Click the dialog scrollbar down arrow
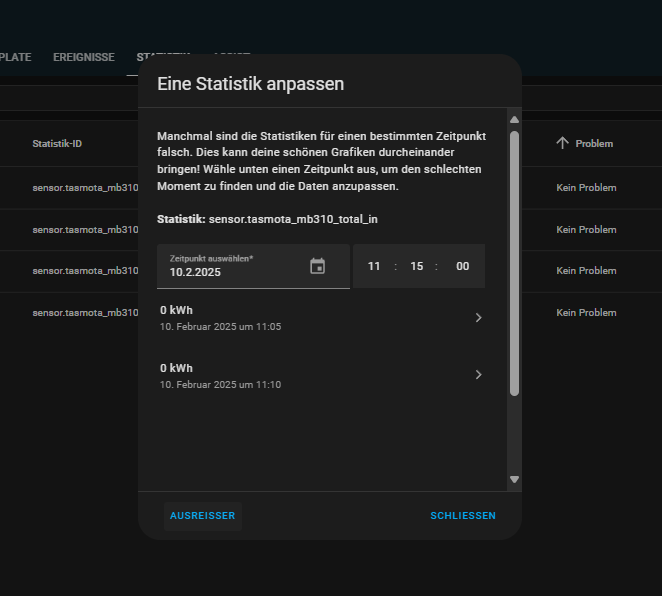The width and height of the screenshot is (662, 596). (x=515, y=479)
